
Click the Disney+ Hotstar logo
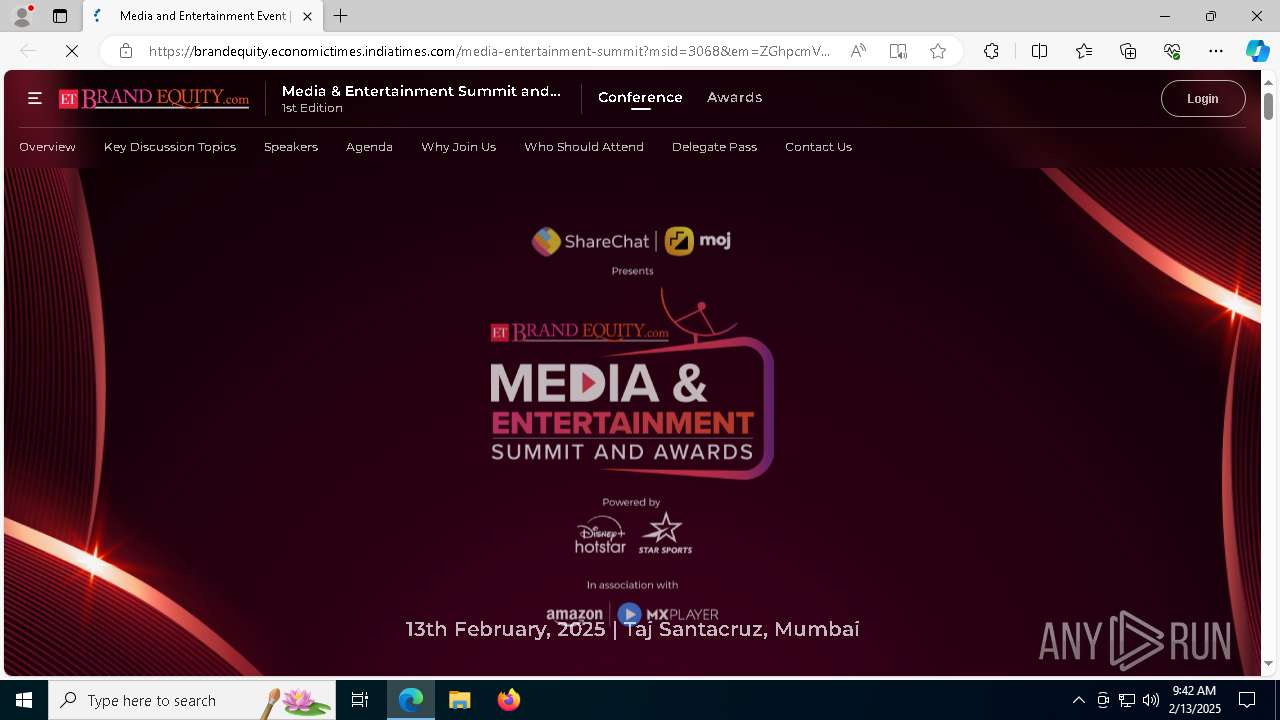pyautogui.click(x=600, y=535)
